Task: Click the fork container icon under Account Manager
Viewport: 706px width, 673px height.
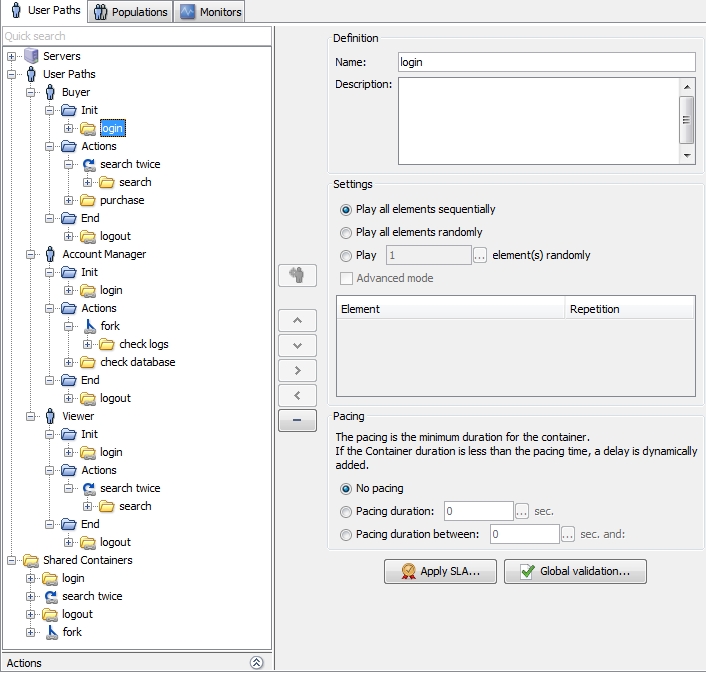Action: (x=88, y=326)
